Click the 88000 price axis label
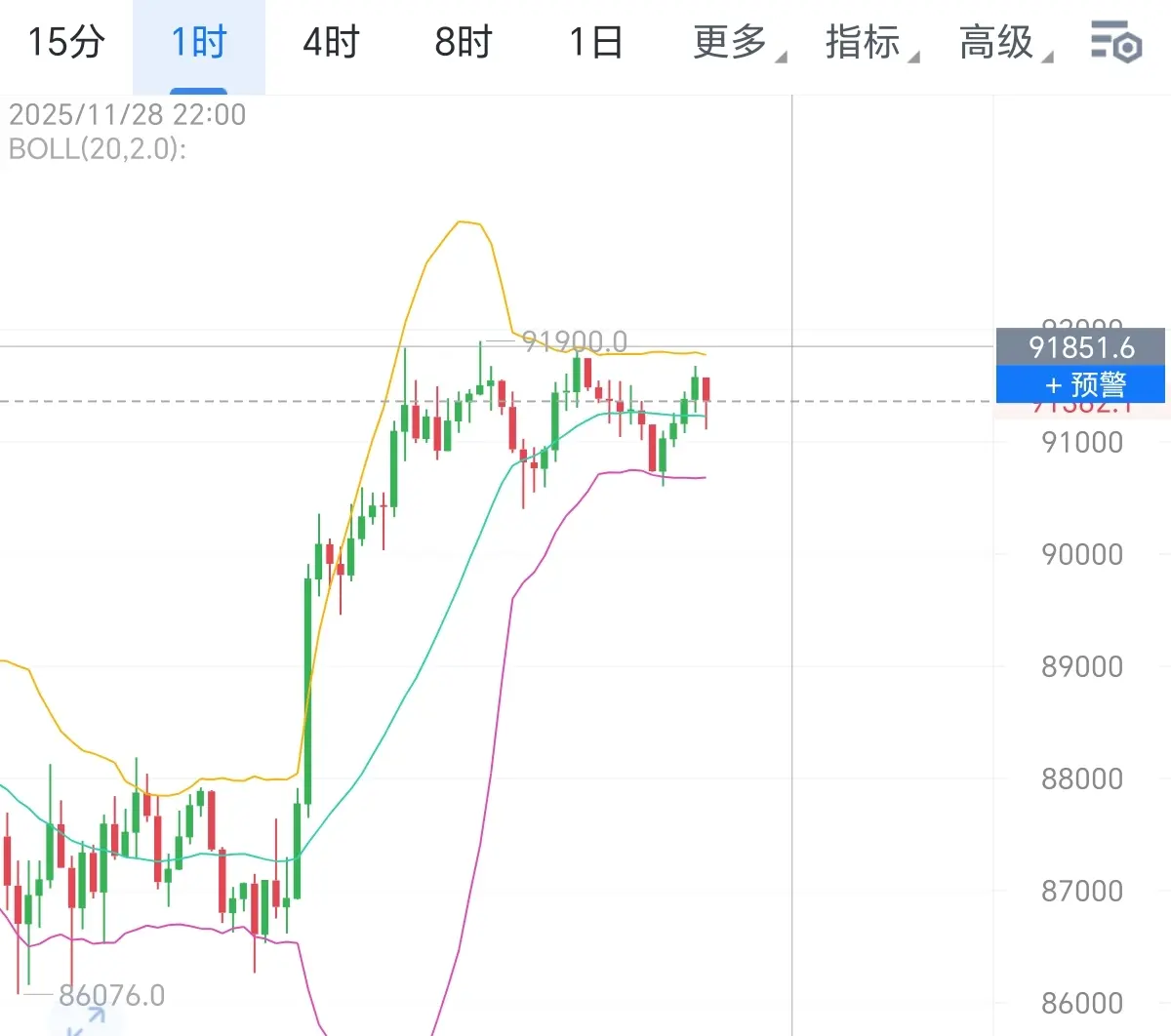Viewport: 1171px width, 1036px height. 1082,778
